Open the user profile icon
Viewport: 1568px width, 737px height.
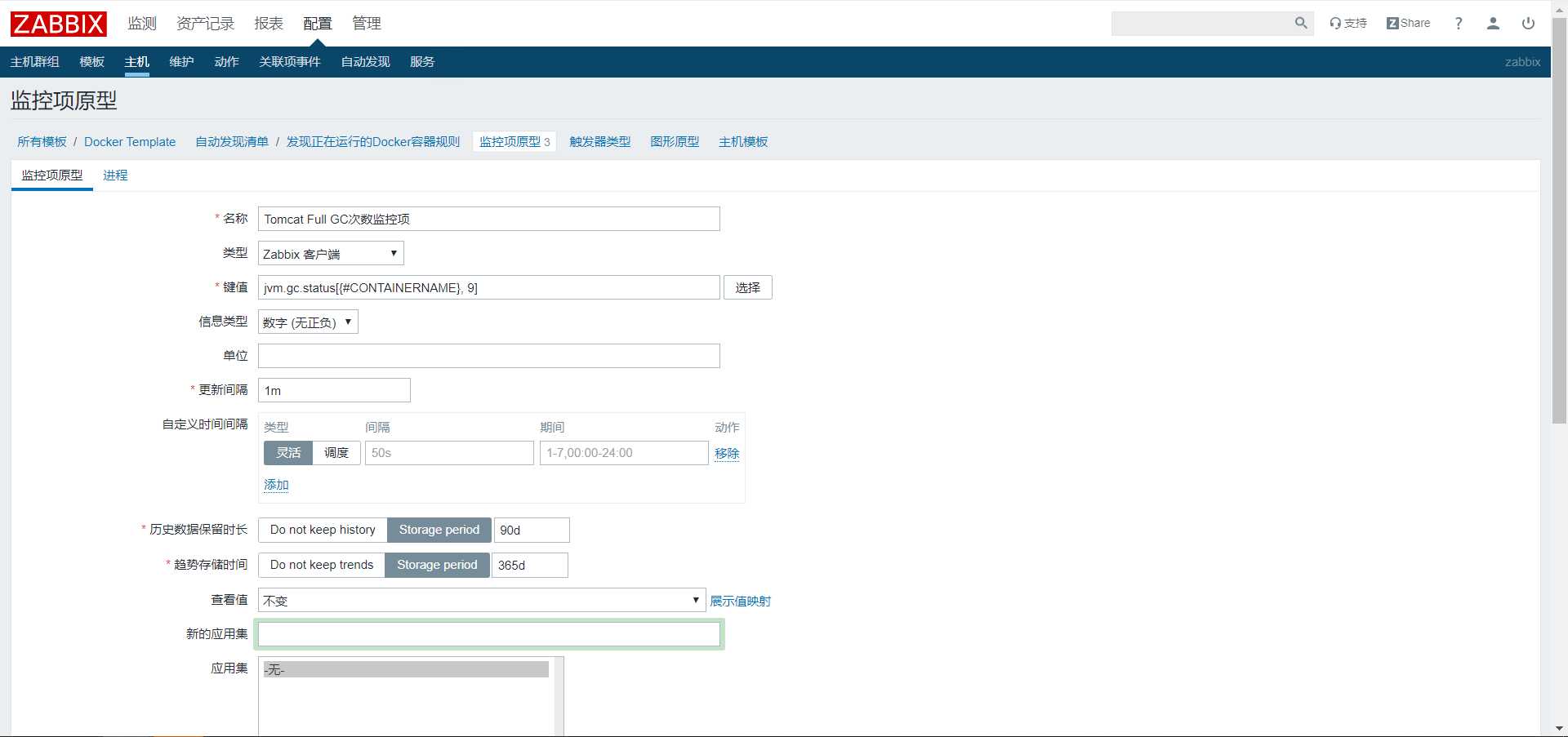click(1493, 23)
